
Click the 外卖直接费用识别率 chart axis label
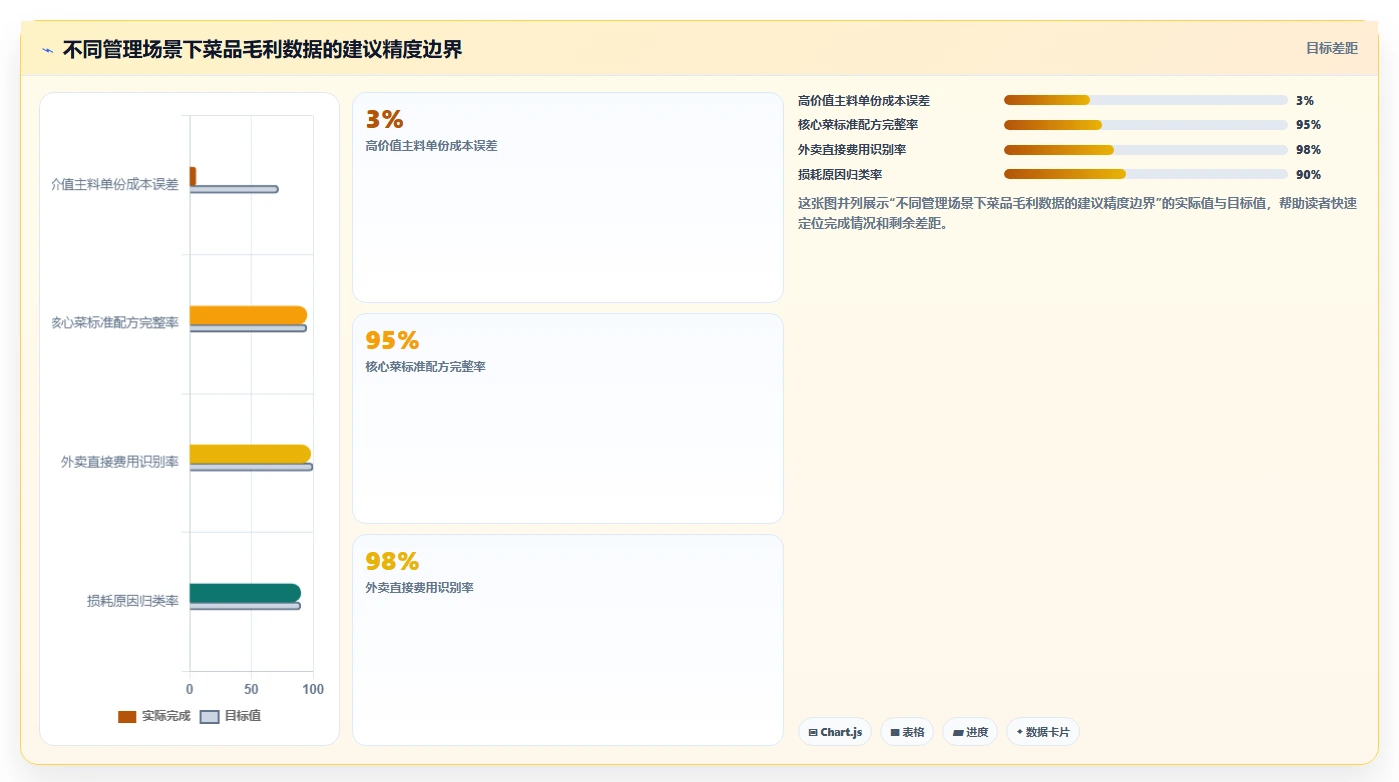[x=120, y=462]
